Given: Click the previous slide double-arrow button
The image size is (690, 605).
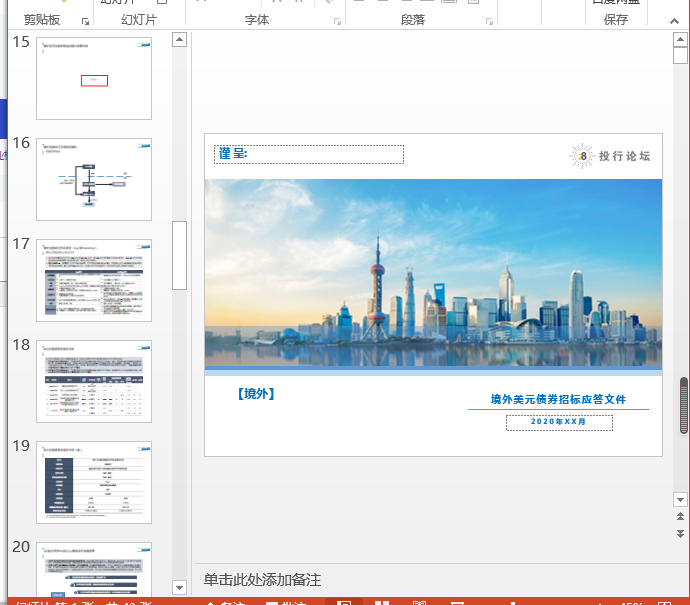Looking at the screenshot, I should (680, 516).
